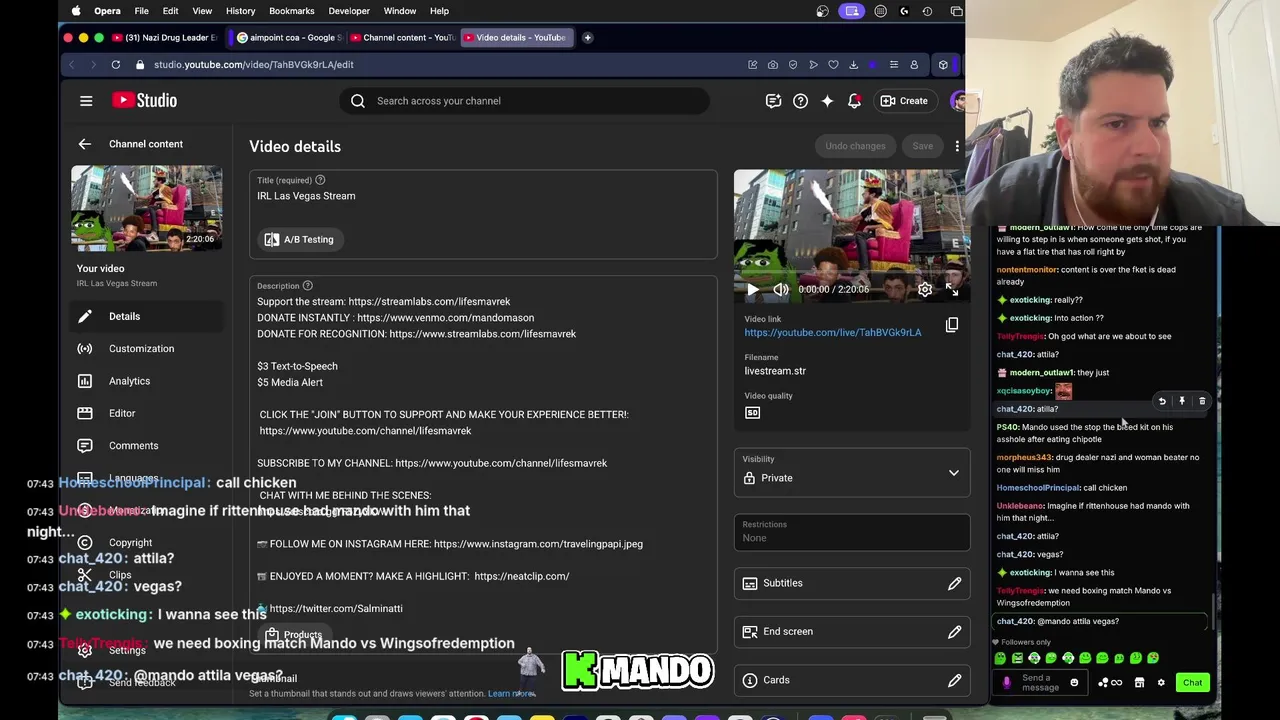Open the Opera menu bar item
This screenshot has height=720, width=1280.
[107, 11]
